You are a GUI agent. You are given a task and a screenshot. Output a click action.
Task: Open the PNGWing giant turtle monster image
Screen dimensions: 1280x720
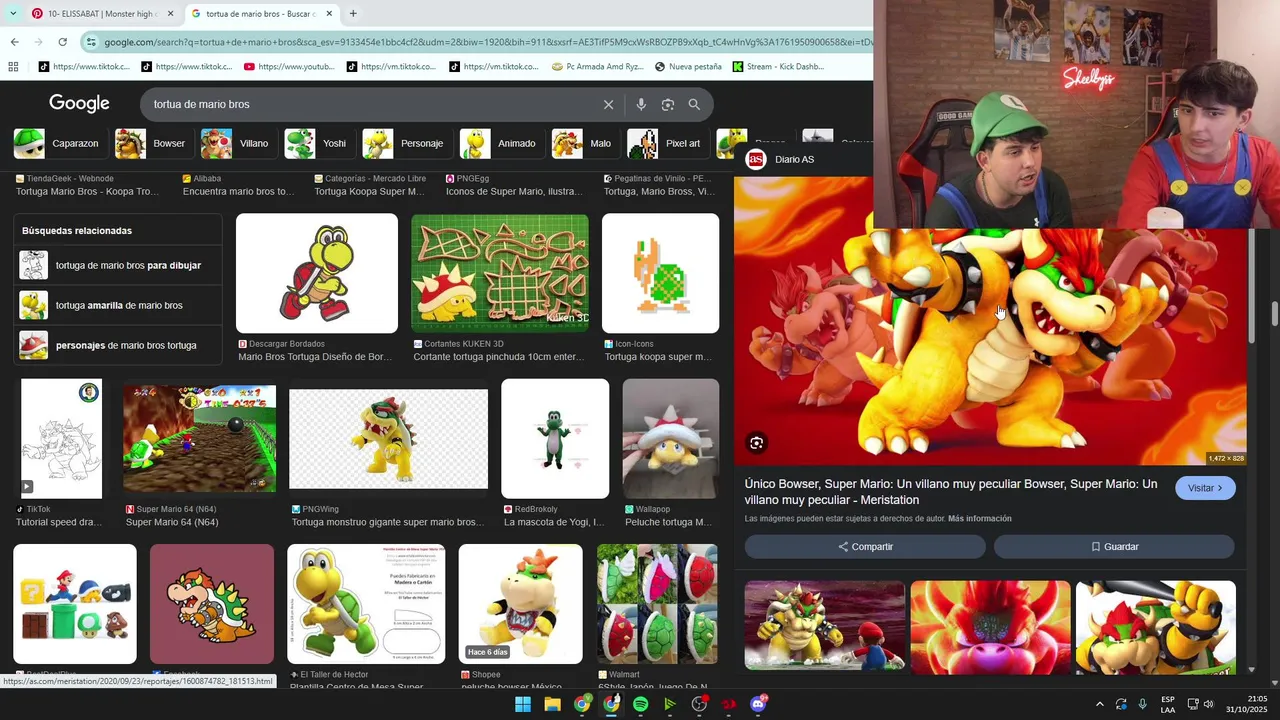[x=388, y=439]
